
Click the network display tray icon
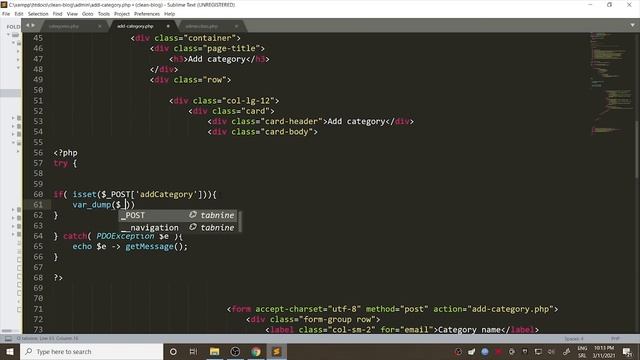pyautogui.click(x=538, y=351)
